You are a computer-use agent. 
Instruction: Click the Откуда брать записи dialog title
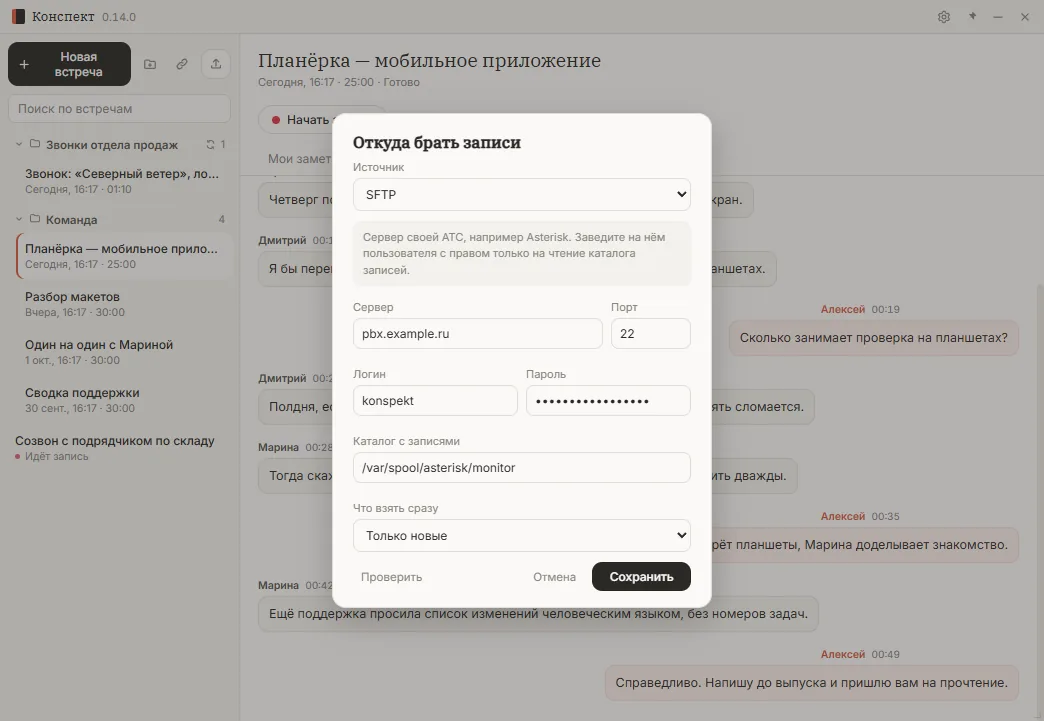[437, 142]
